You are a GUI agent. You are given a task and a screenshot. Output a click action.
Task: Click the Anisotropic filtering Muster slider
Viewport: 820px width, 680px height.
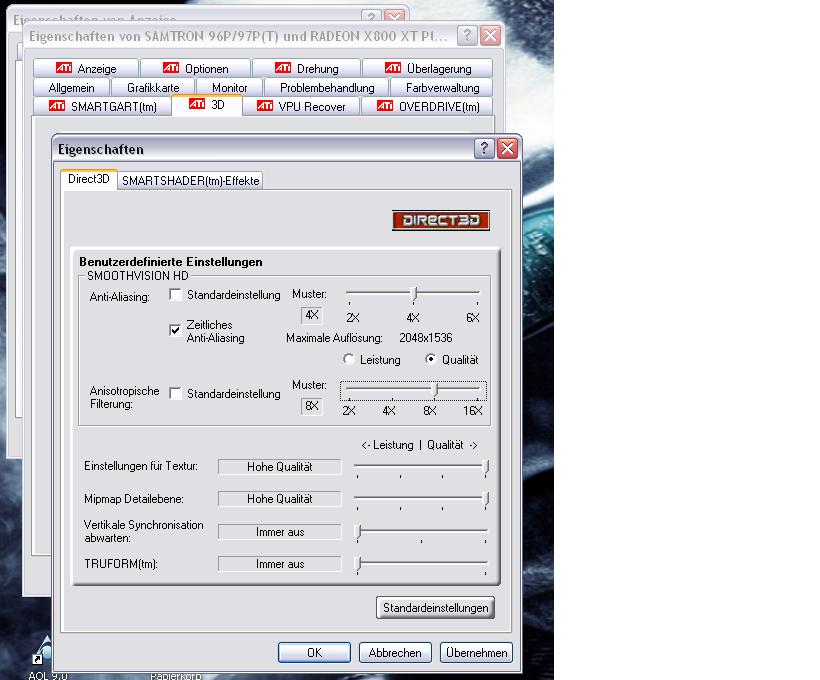coord(413,391)
